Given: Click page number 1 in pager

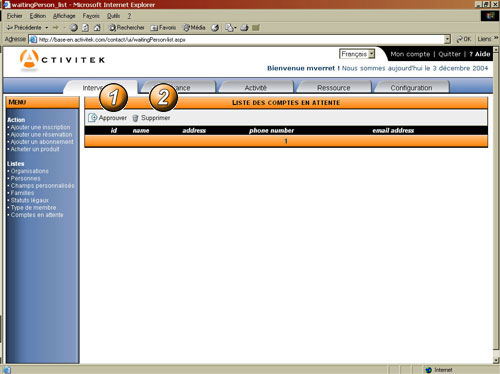Looking at the screenshot, I should 286,141.
